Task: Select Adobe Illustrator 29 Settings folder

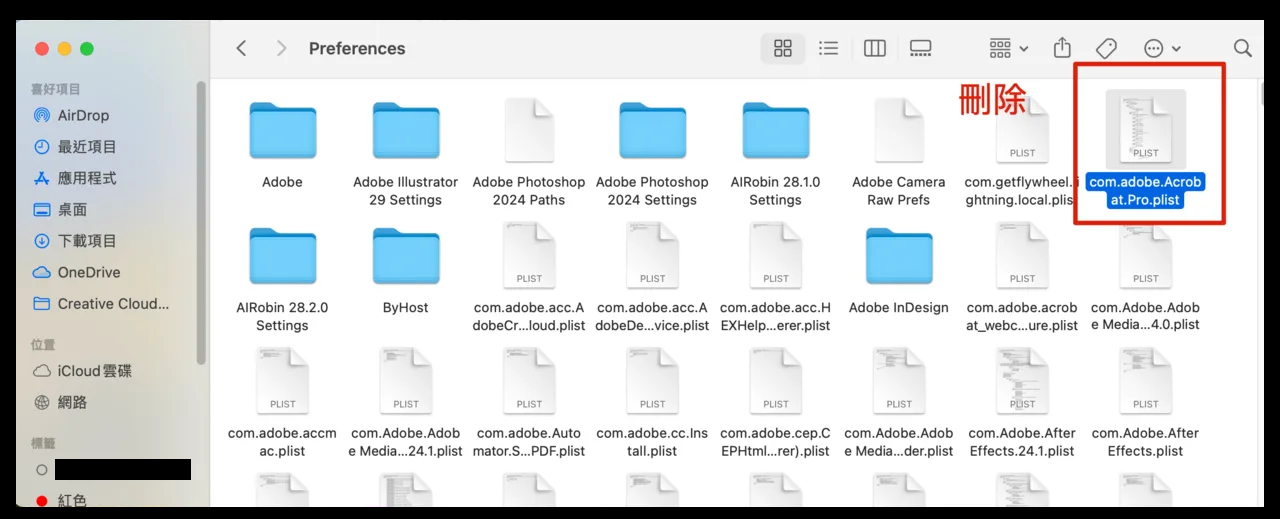Action: pyautogui.click(x=405, y=132)
